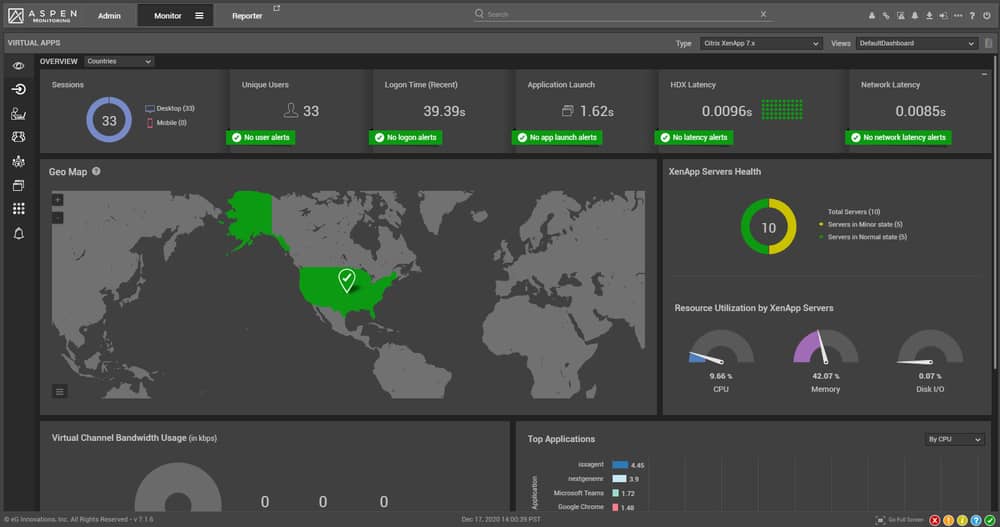Clear the search box with X

pos(763,13)
